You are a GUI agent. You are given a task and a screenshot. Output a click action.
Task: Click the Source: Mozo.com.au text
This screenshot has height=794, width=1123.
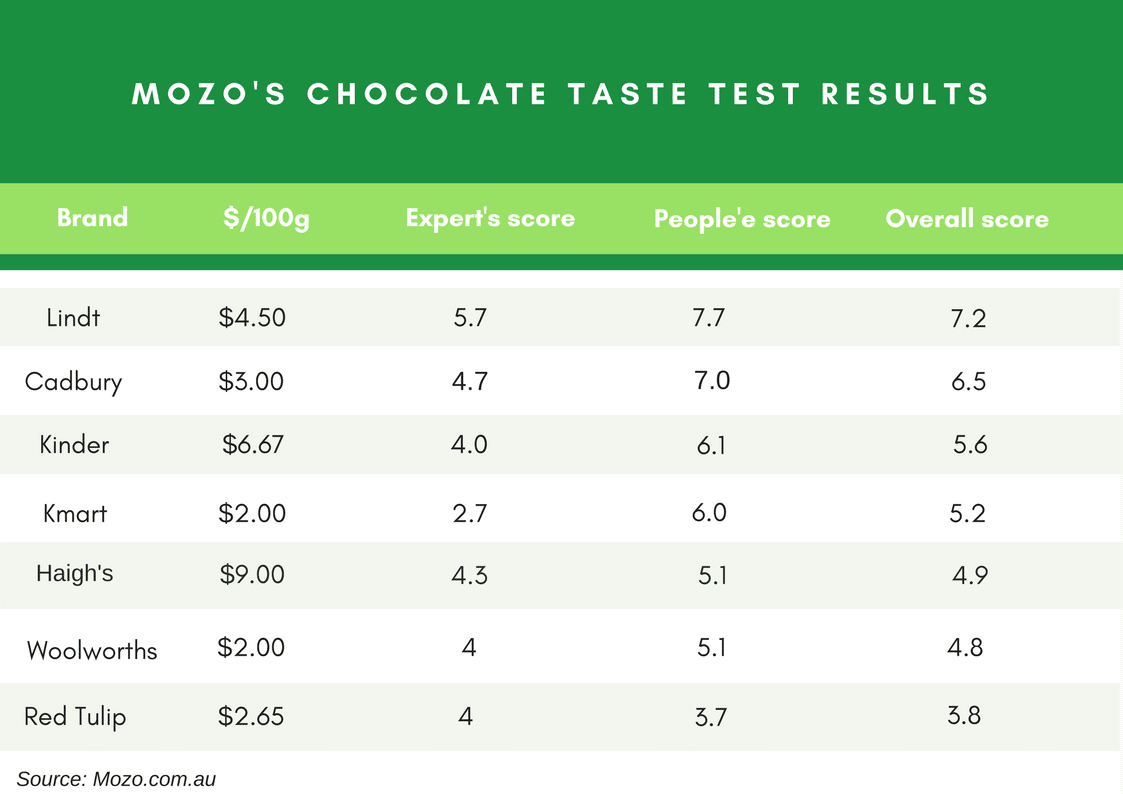pyautogui.click(x=116, y=779)
